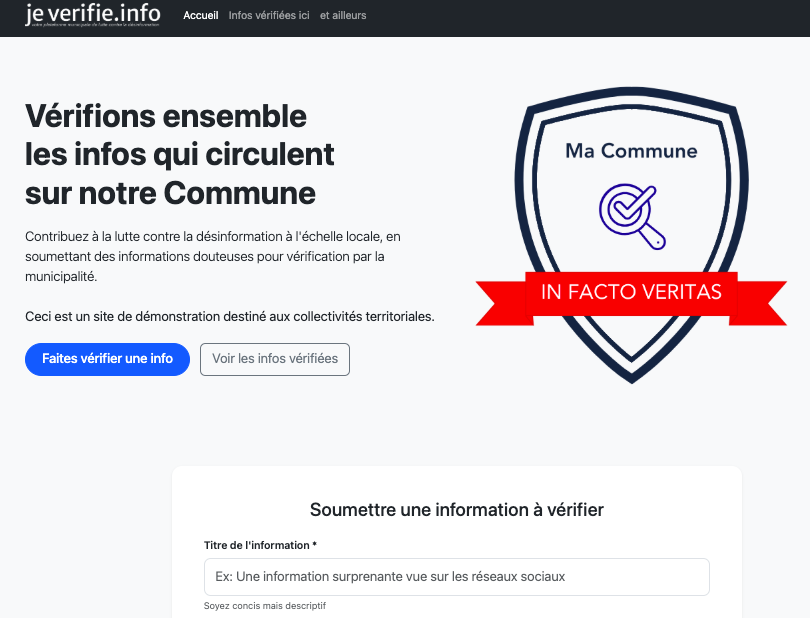The image size is (810, 618).
Task: Click the red IN FACTO VERITAS ribbon
Action: click(x=631, y=292)
